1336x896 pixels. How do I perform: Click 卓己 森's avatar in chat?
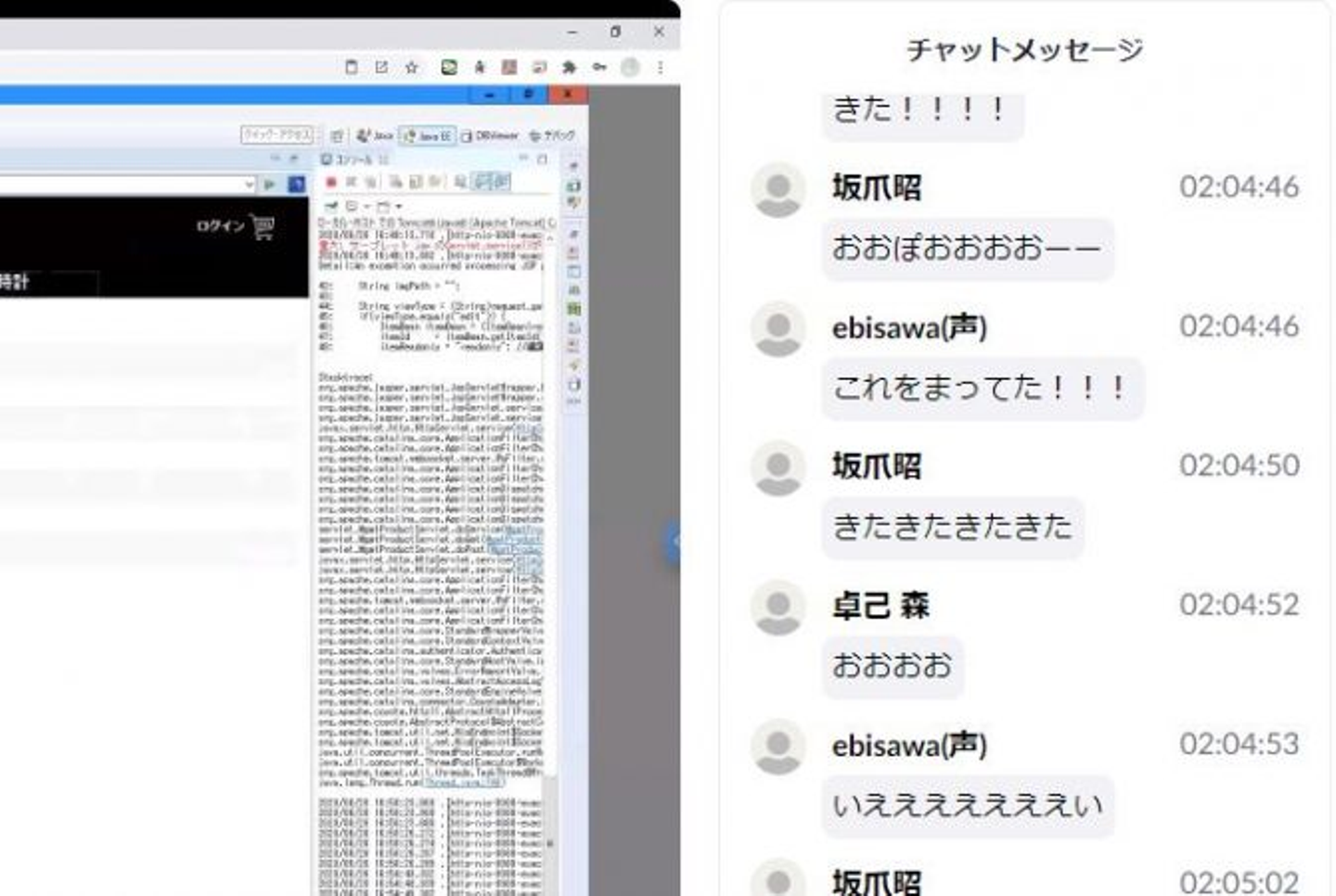coord(778,608)
